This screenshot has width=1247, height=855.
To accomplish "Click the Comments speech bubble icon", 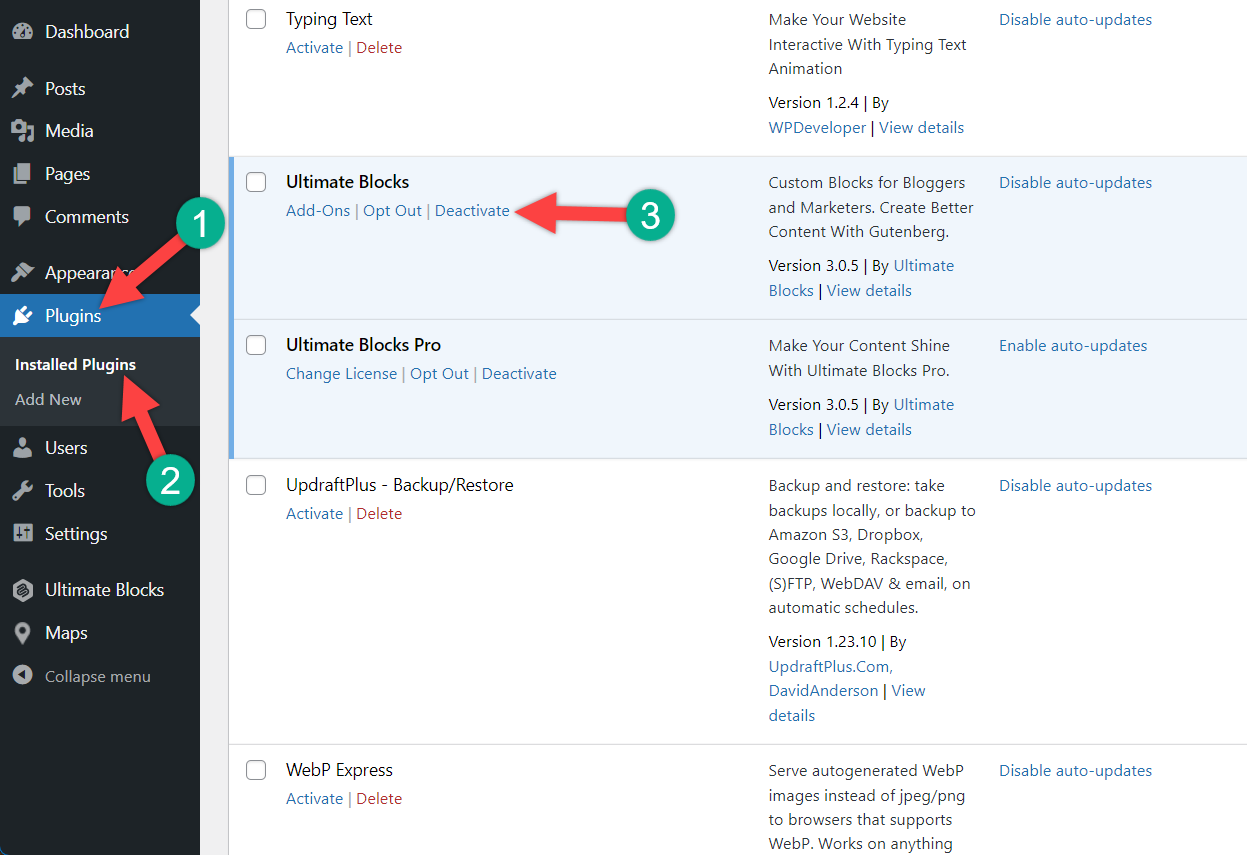I will coord(22,217).
